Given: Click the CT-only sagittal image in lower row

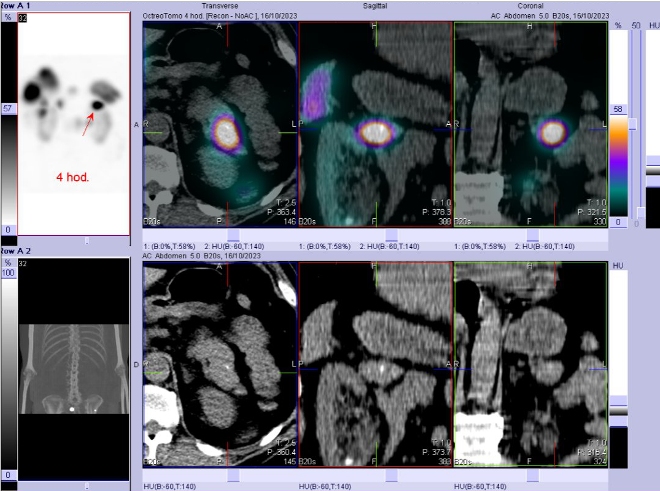Looking at the screenshot, I should (x=375, y=365).
